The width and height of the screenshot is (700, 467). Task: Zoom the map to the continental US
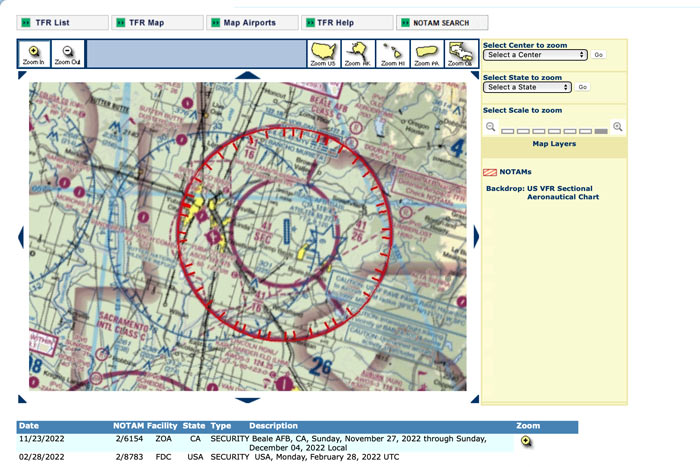(323, 54)
